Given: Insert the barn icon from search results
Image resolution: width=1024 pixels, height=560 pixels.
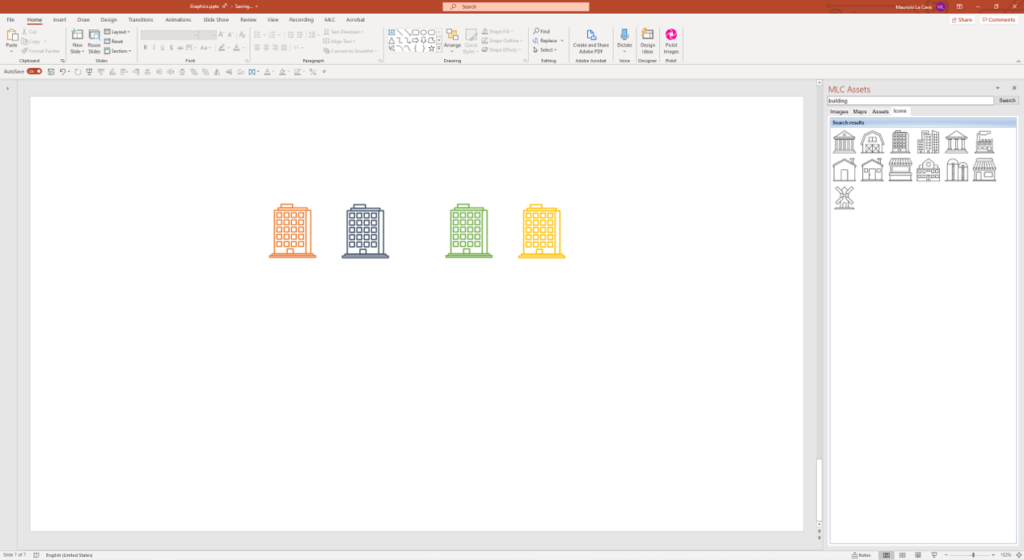Looking at the screenshot, I should (872, 142).
